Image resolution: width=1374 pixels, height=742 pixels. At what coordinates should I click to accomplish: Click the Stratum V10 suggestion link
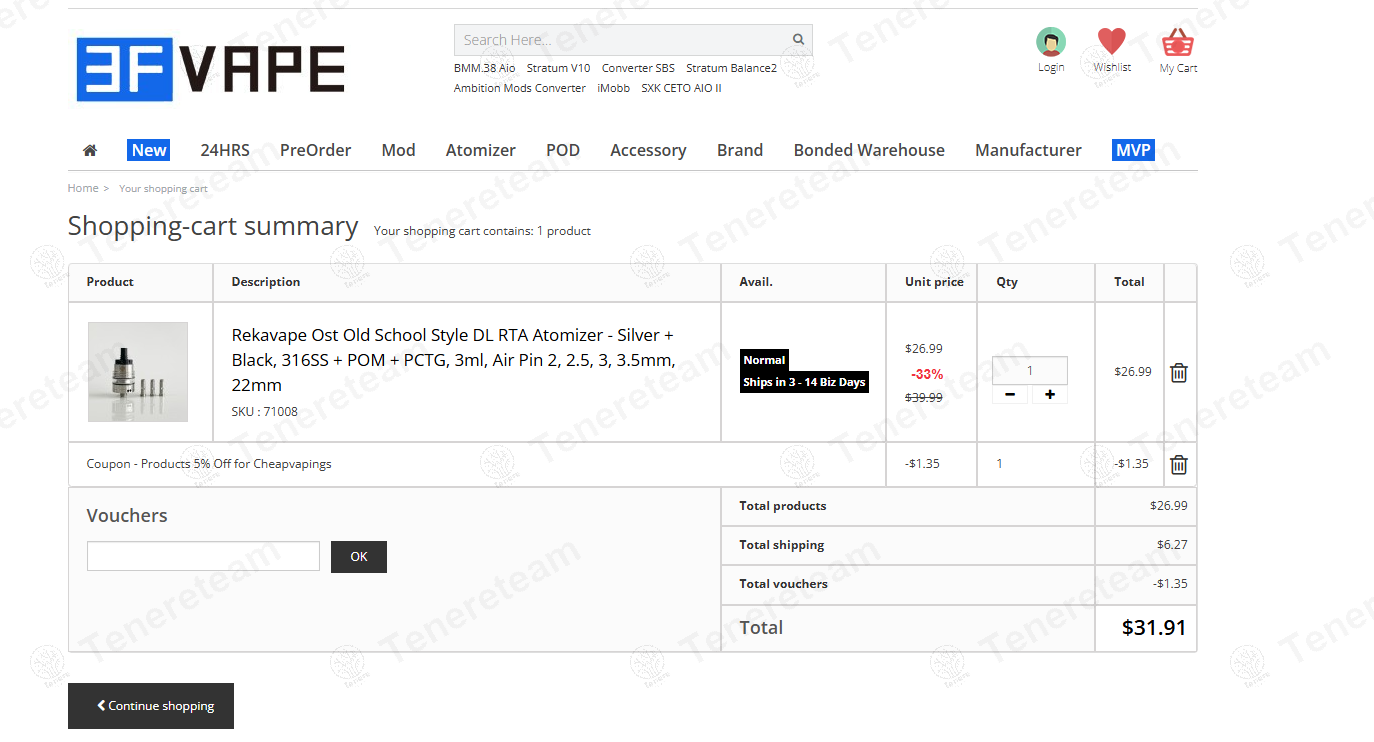coord(558,68)
